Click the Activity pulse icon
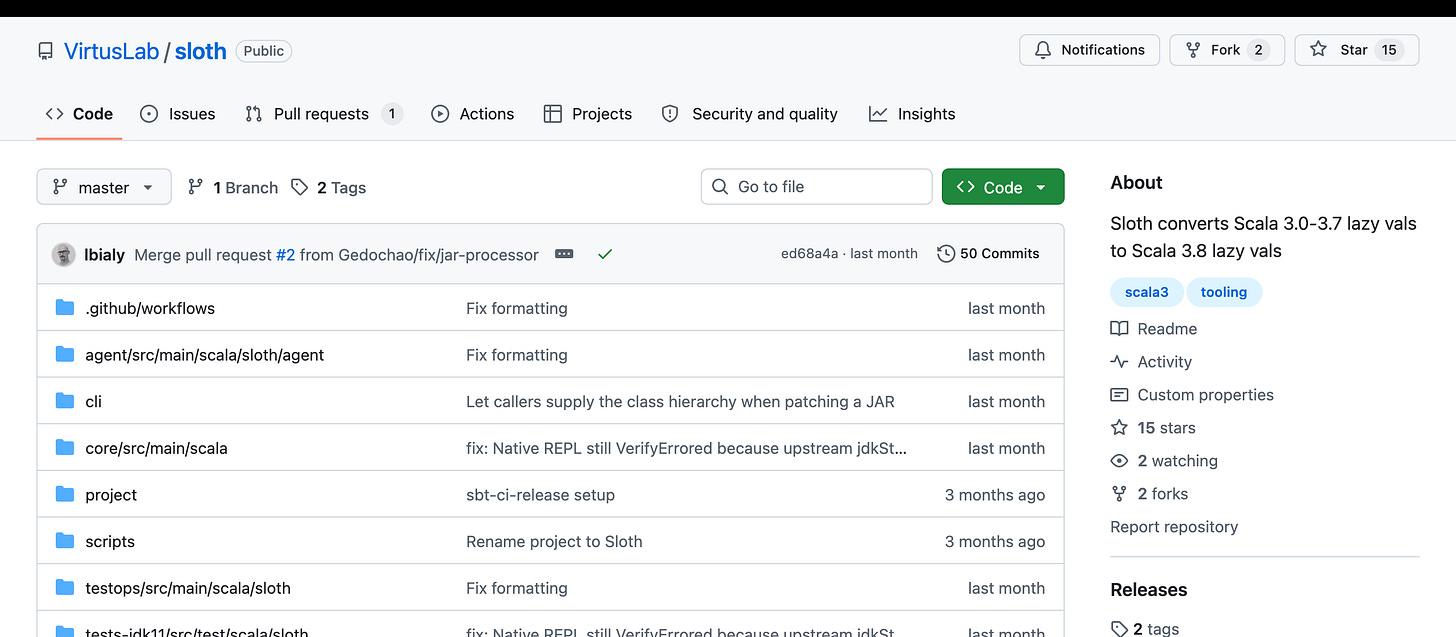Screen dimensions: 1456x637 (x=1119, y=362)
